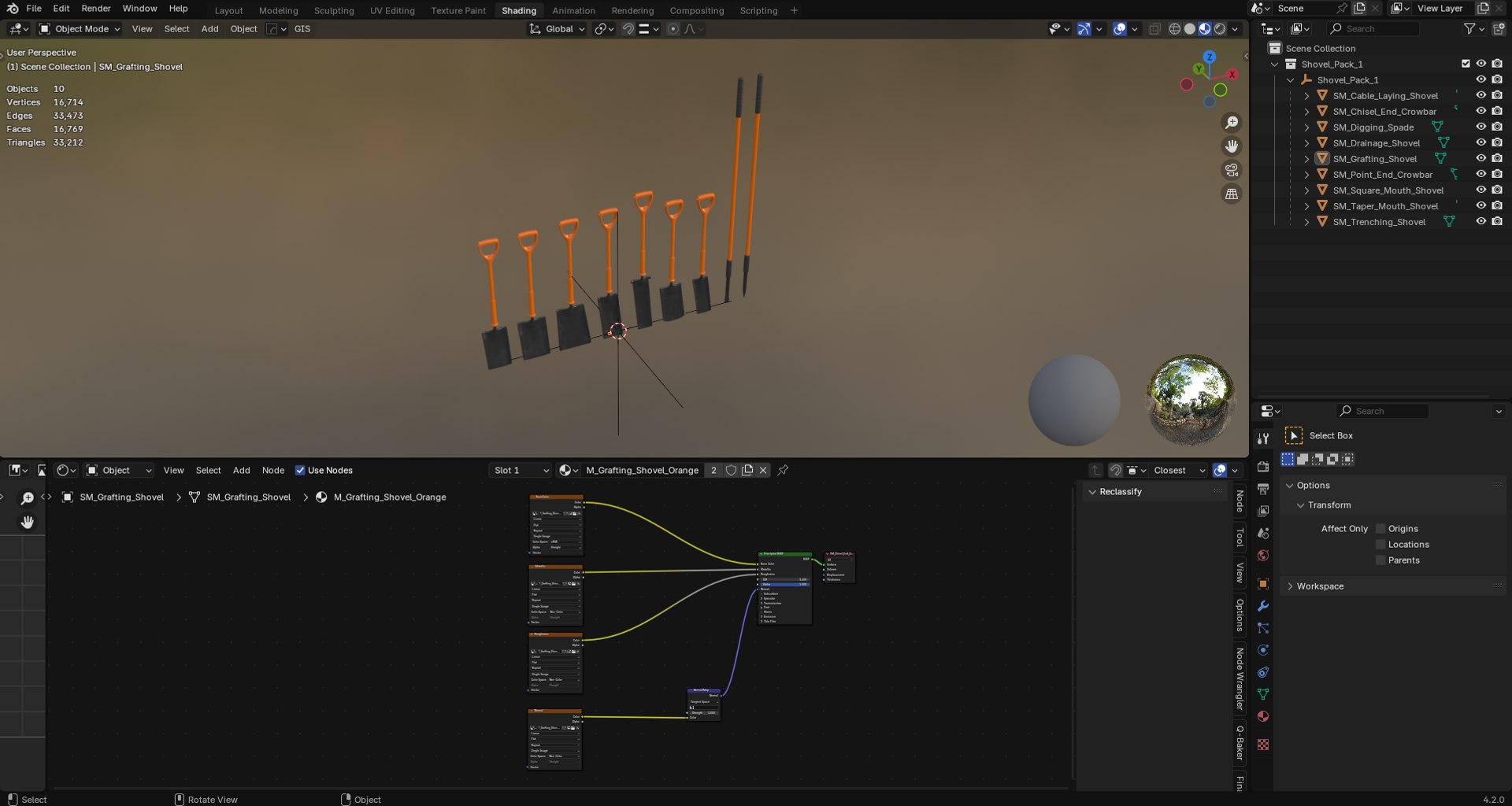Select rendered viewport shading
The width and height of the screenshot is (1512, 806).
[x=1220, y=29]
